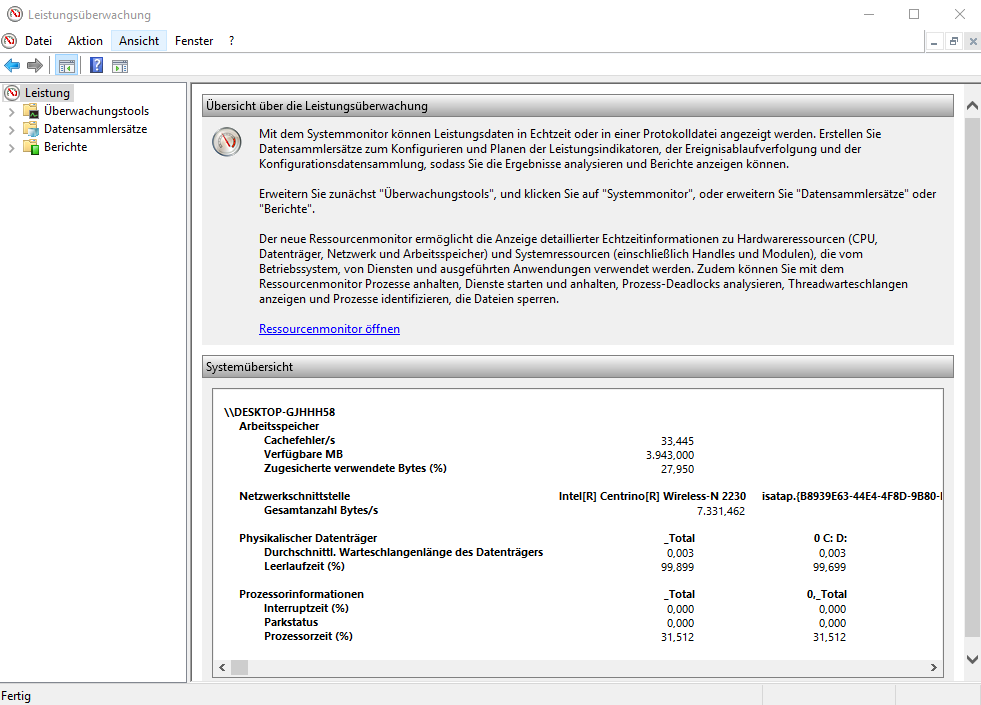Click vertical scrollbar down arrow
Image resolution: width=981 pixels, height=705 pixels.
(972, 659)
